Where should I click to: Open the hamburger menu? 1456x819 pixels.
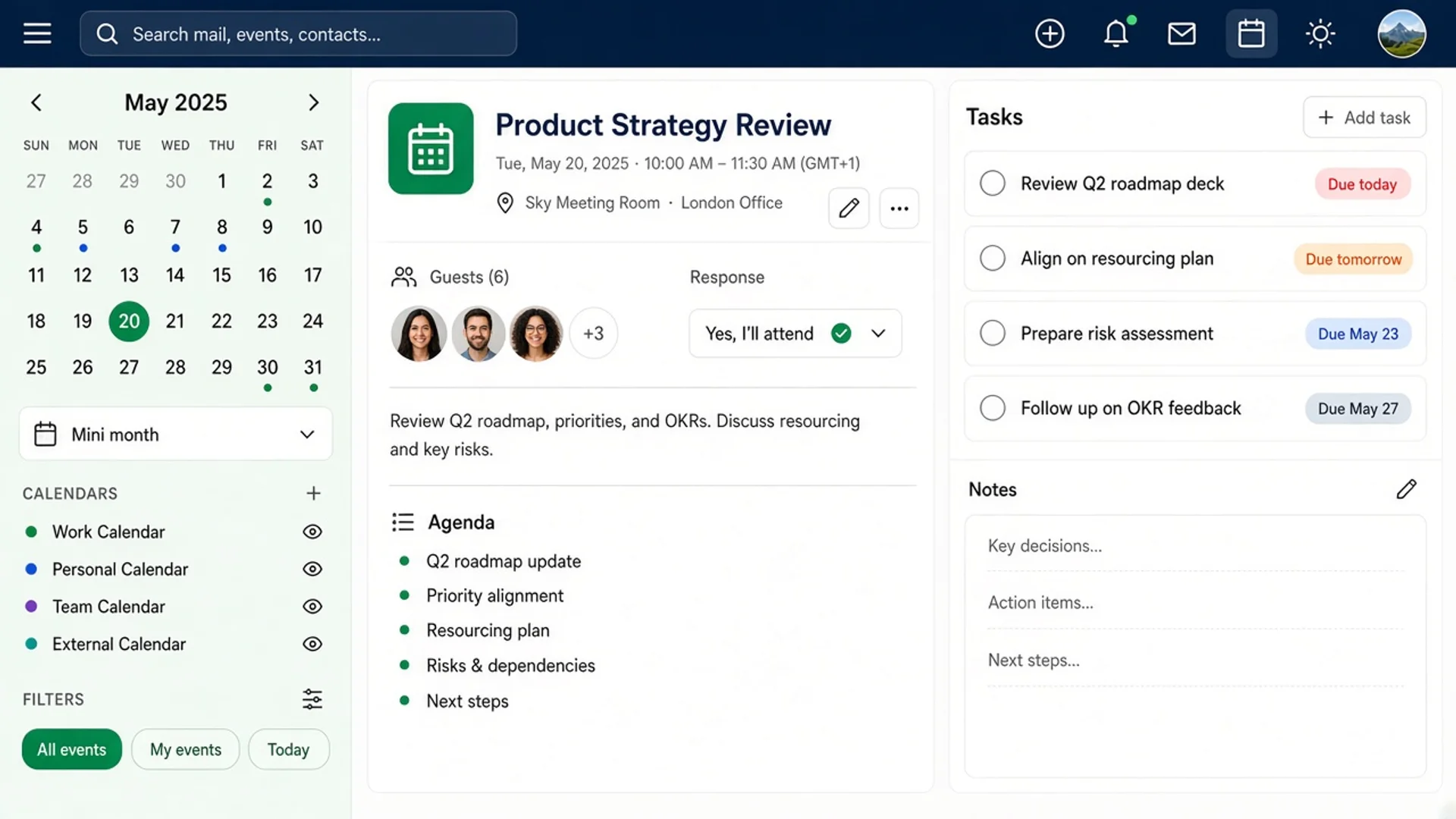click(x=37, y=33)
